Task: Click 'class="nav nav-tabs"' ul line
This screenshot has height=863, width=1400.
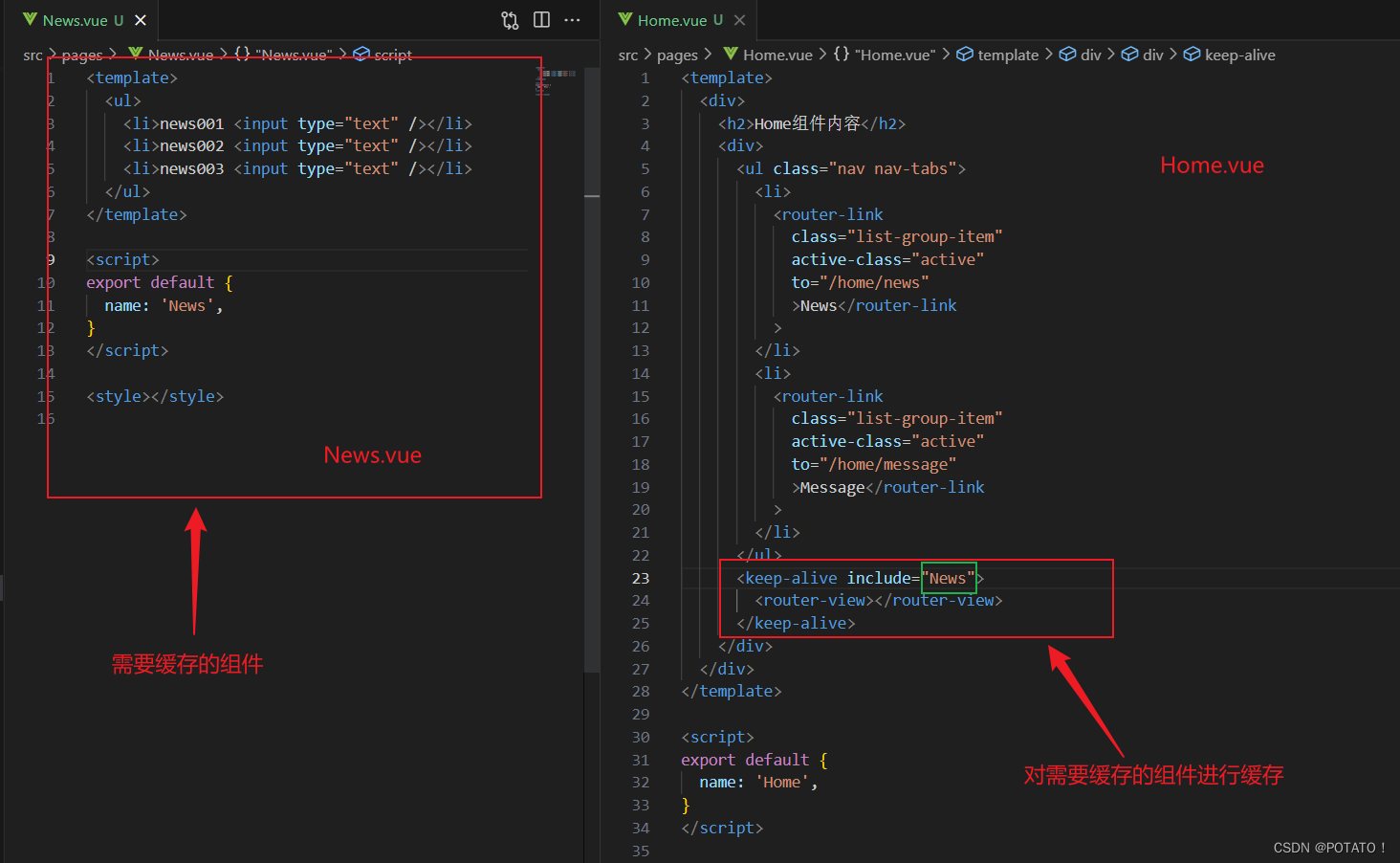Action: click(x=851, y=168)
